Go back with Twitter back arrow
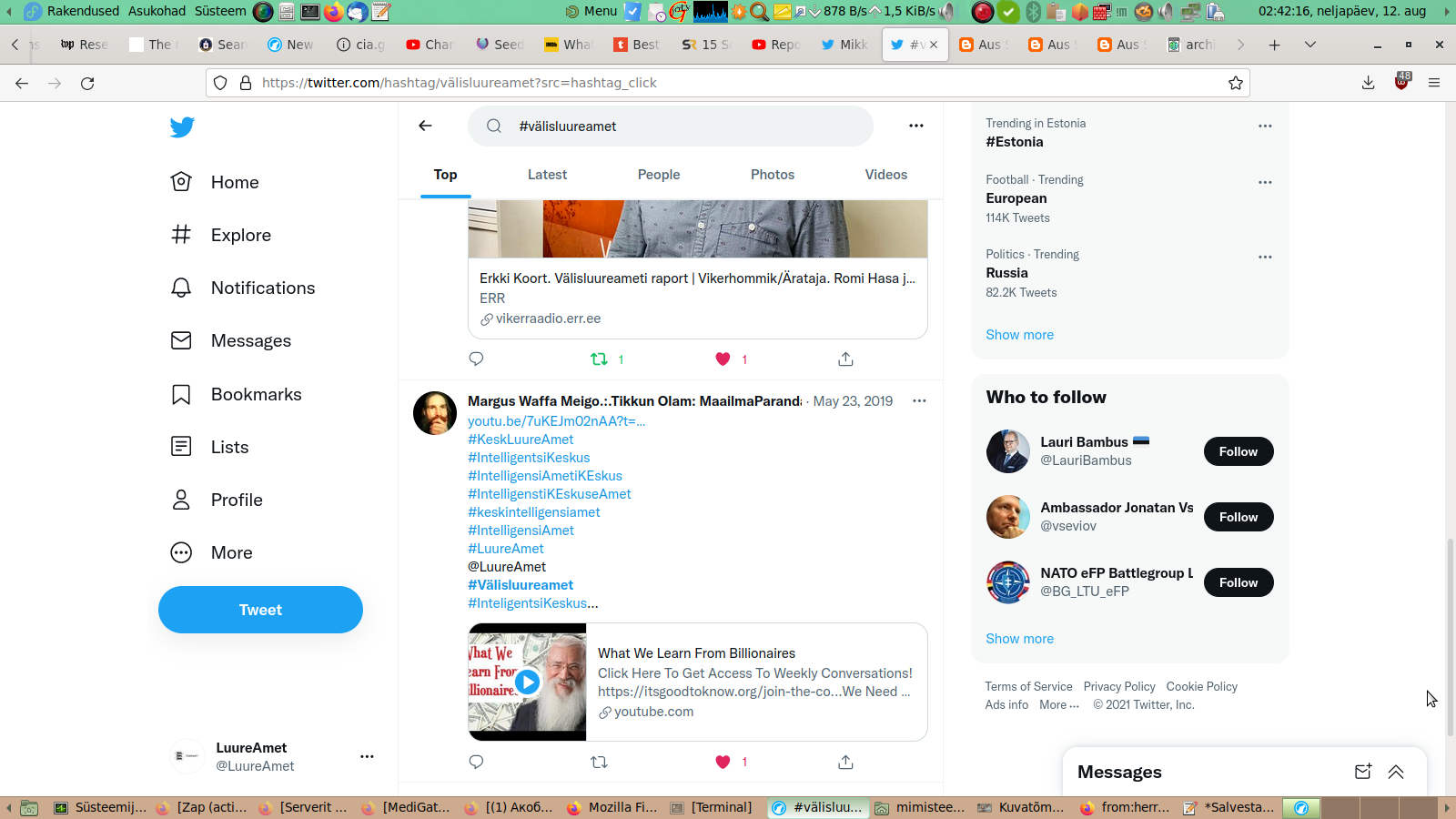This screenshot has height=819, width=1456. (425, 126)
